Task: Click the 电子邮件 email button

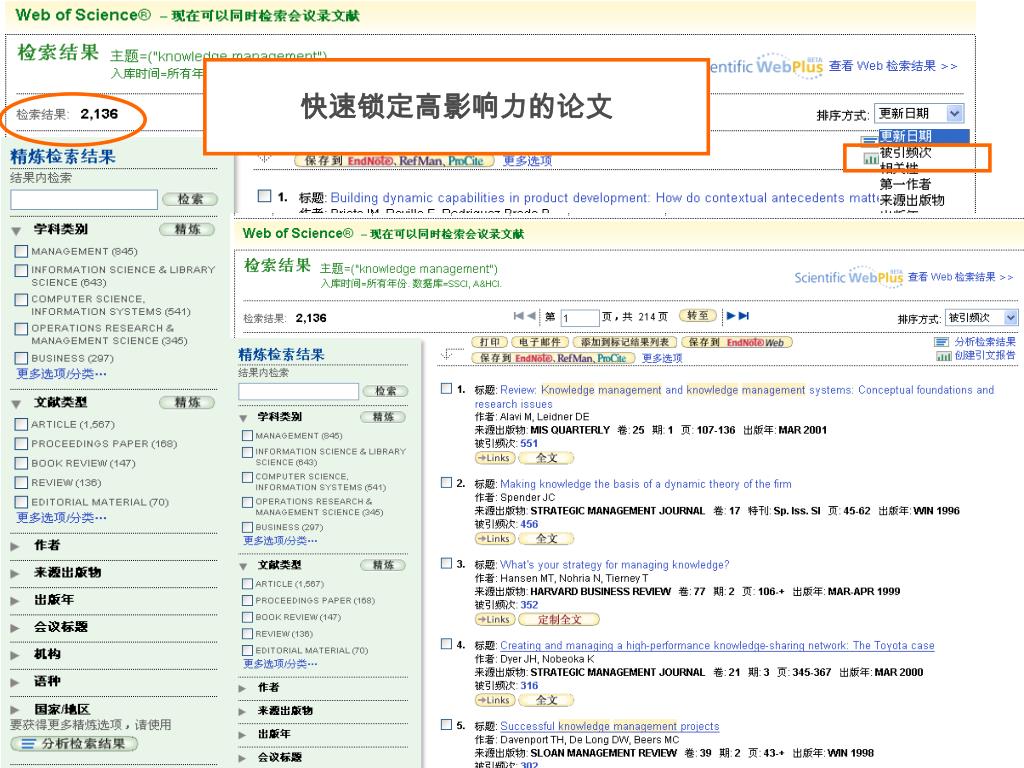Action: pos(540,342)
